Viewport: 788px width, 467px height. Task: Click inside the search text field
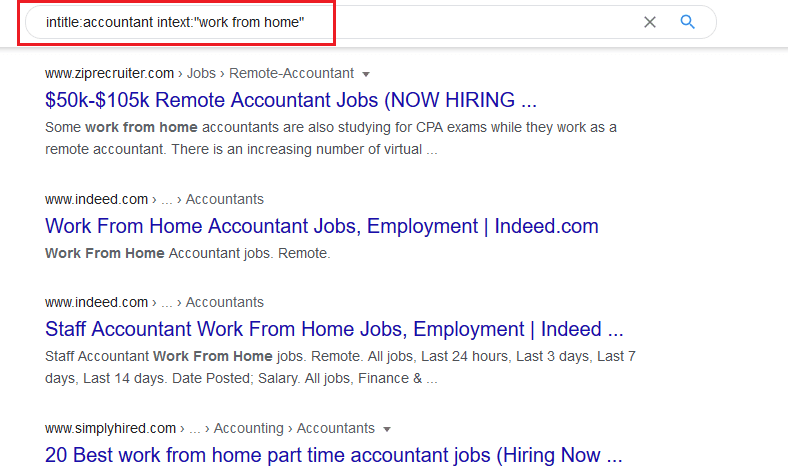(332, 22)
